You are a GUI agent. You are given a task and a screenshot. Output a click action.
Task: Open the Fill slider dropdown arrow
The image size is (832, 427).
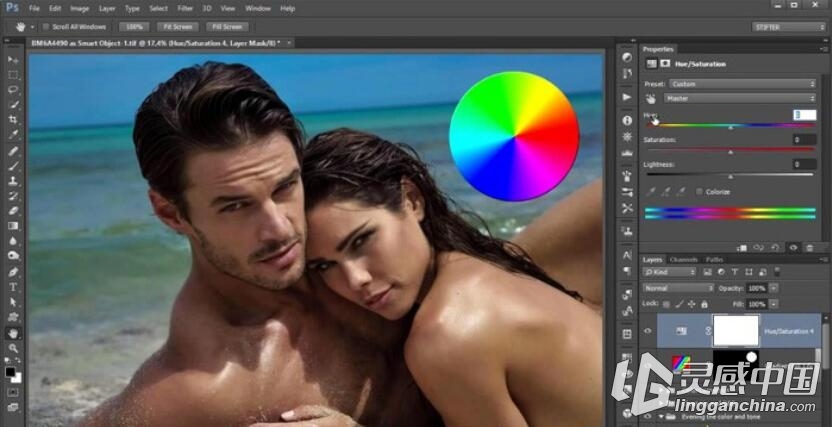point(774,304)
